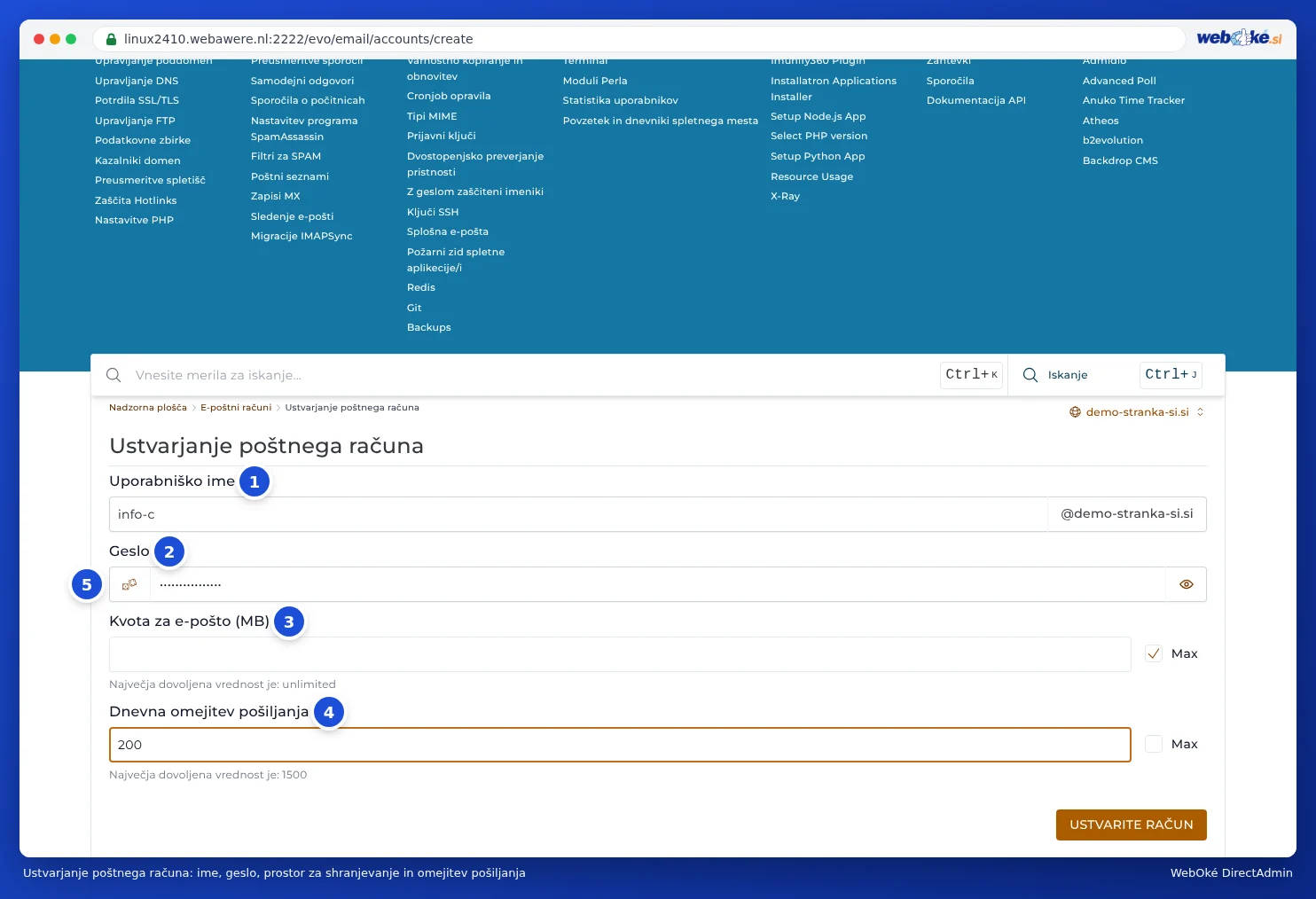The image size is (1316, 899).
Task: Click the Geslo password field
Action: pyautogui.click(x=657, y=584)
